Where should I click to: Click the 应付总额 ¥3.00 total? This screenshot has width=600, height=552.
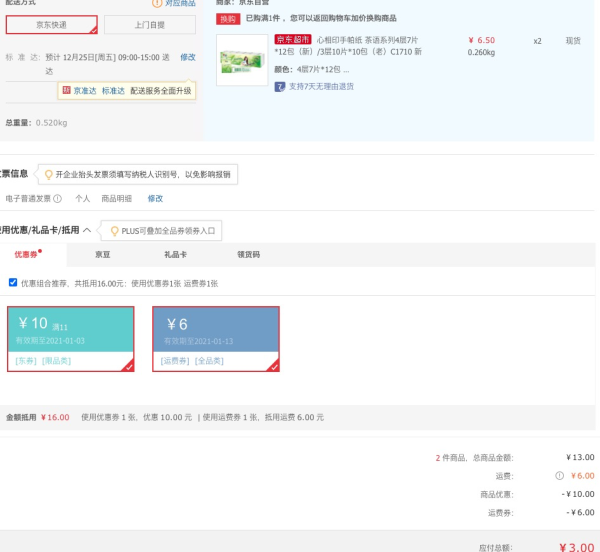[x=577, y=547]
